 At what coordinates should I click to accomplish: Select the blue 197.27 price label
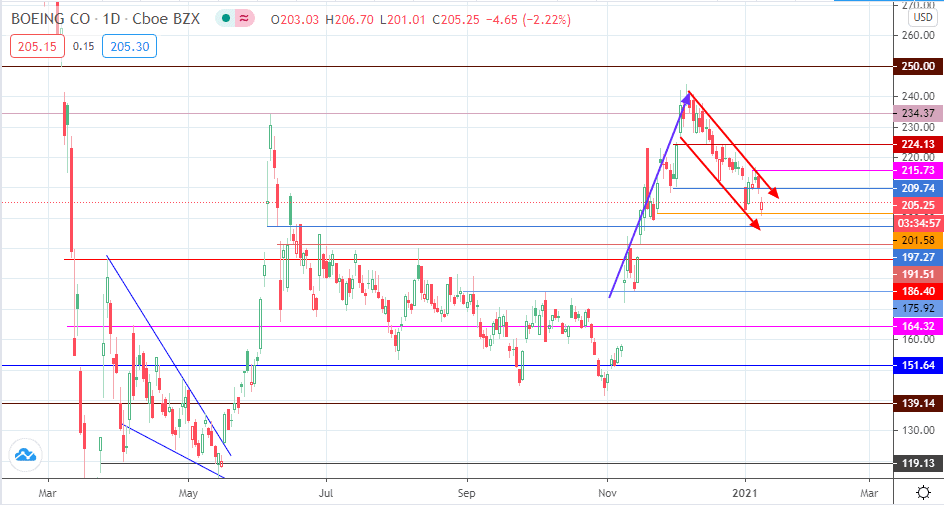pyautogui.click(x=918, y=257)
